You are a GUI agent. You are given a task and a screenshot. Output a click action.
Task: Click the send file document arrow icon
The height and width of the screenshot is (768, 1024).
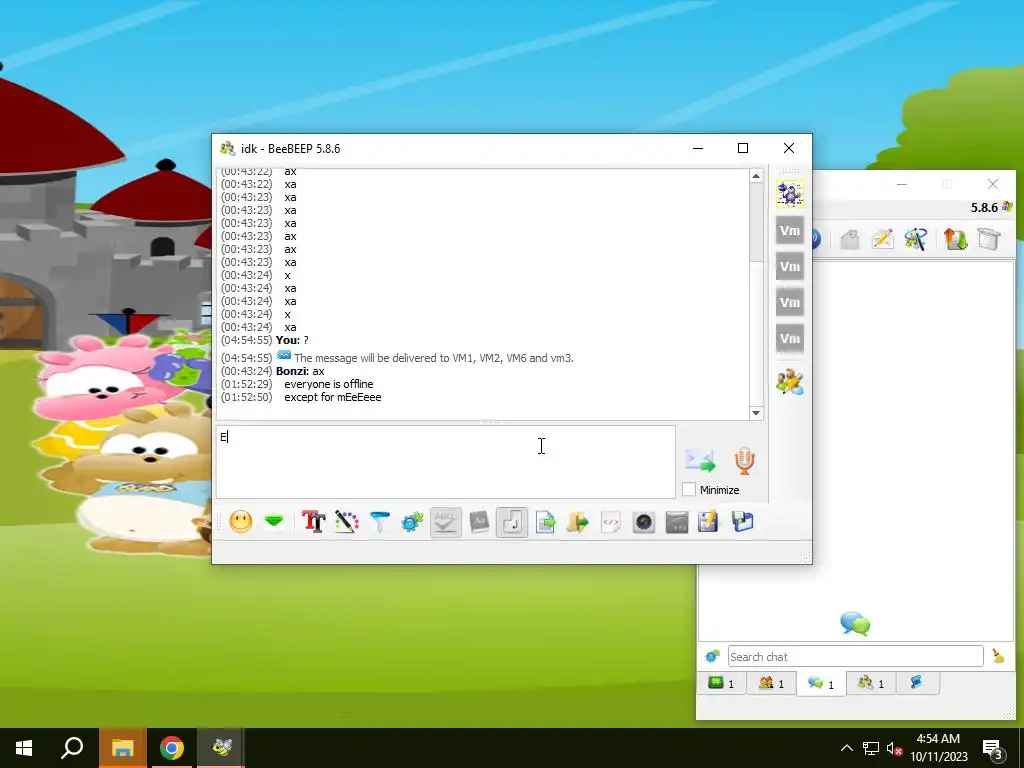[x=545, y=522]
